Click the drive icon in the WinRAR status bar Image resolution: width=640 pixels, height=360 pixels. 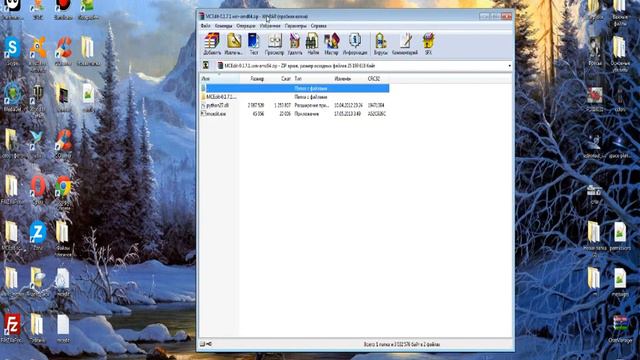202,344
